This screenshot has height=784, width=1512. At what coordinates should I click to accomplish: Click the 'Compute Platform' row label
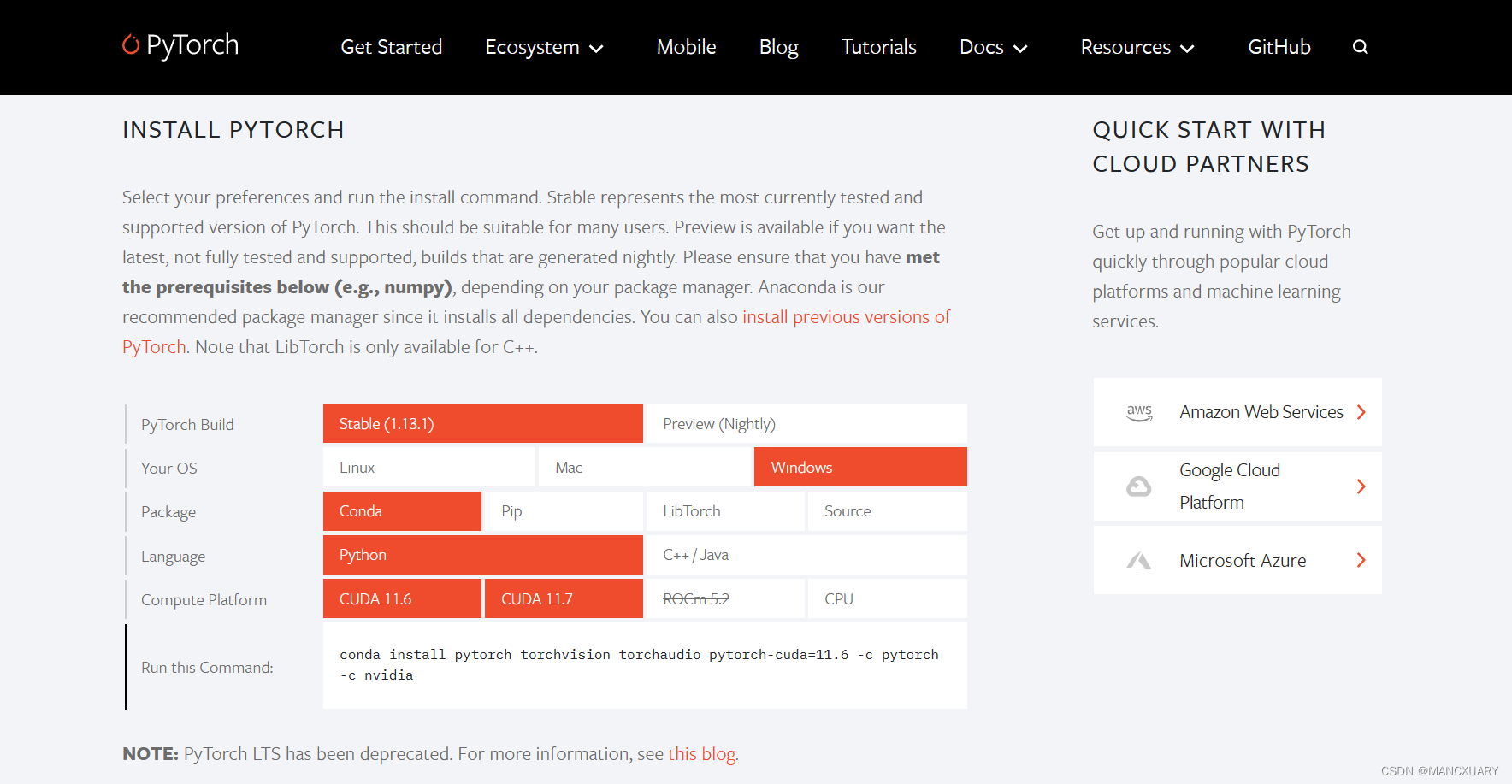pos(204,600)
